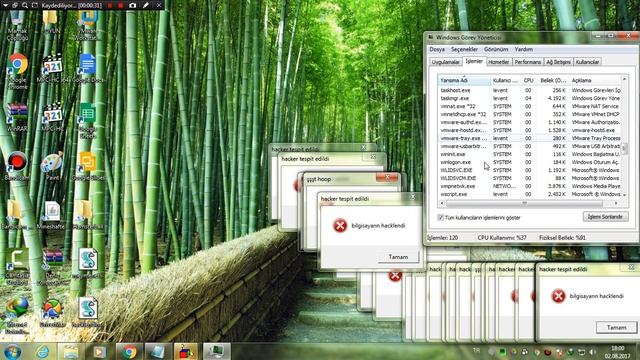Click the Task Manager taskbar button
The height and width of the screenshot is (360, 640).
coord(216,351)
